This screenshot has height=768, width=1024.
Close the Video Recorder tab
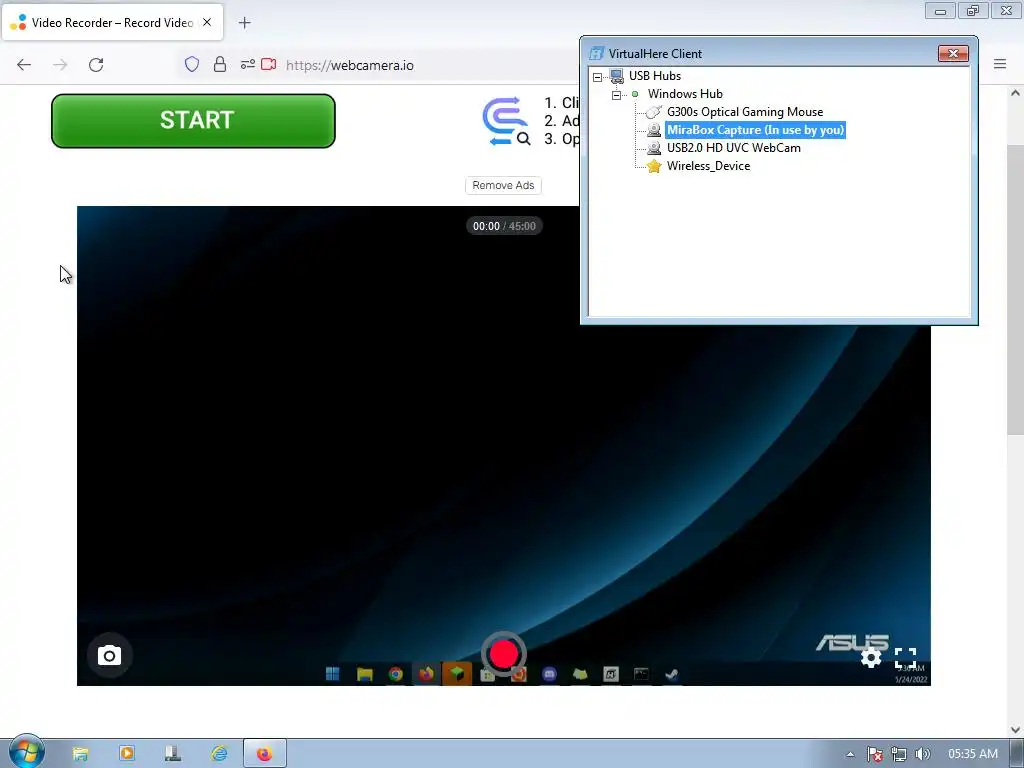click(x=207, y=22)
